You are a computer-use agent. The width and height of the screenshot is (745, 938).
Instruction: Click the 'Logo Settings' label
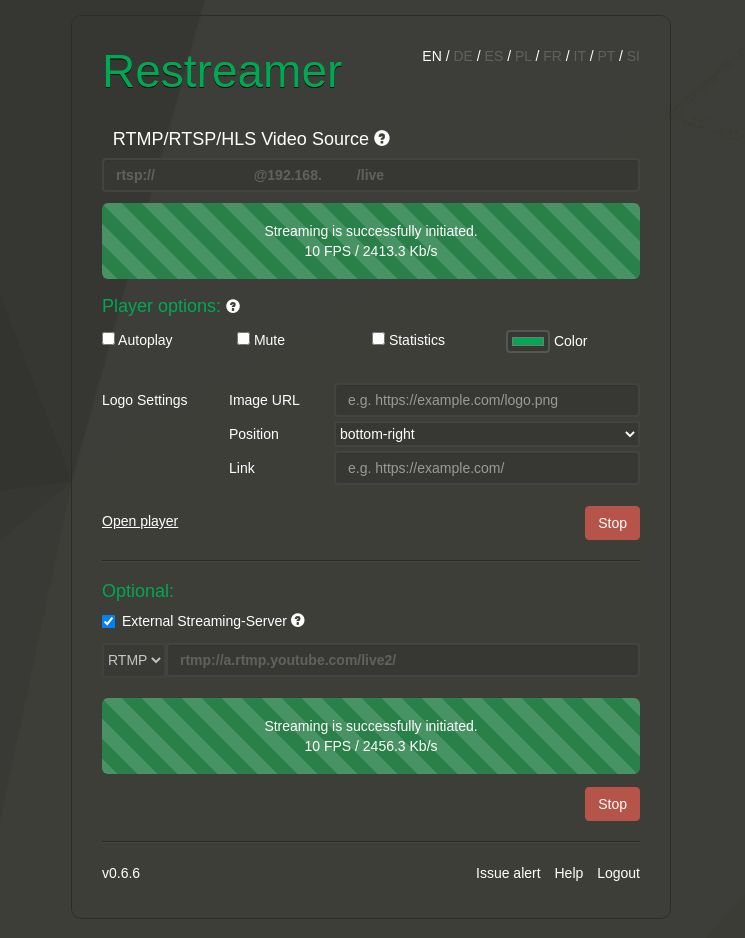point(145,400)
